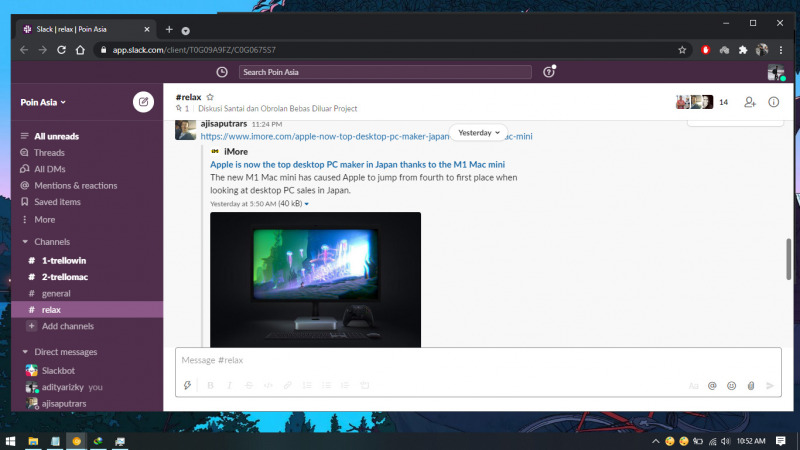Open the Yesterday date dropdown

(479, 133)
